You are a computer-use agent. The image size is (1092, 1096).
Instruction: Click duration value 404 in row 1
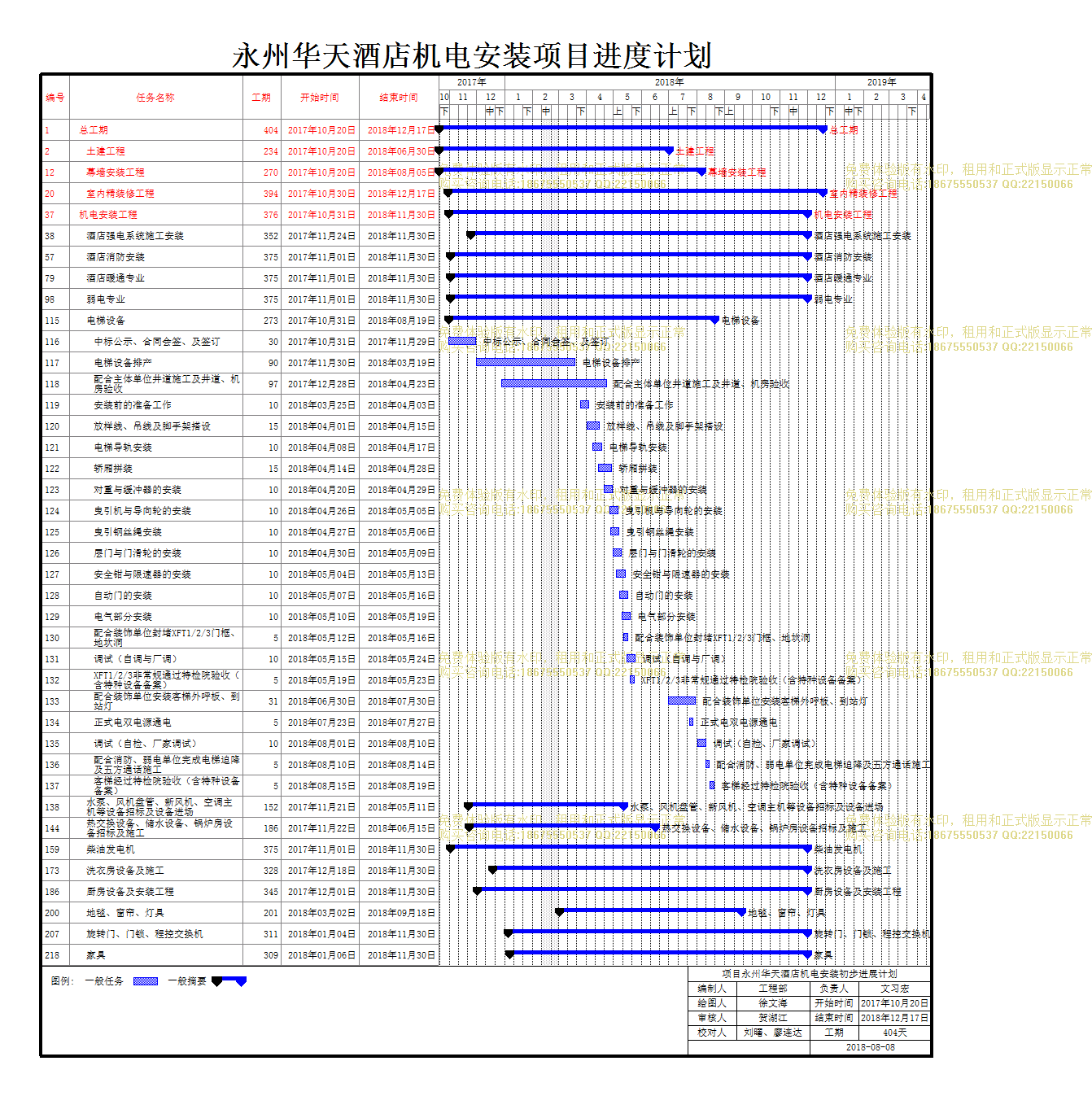(x=270, y=130)
